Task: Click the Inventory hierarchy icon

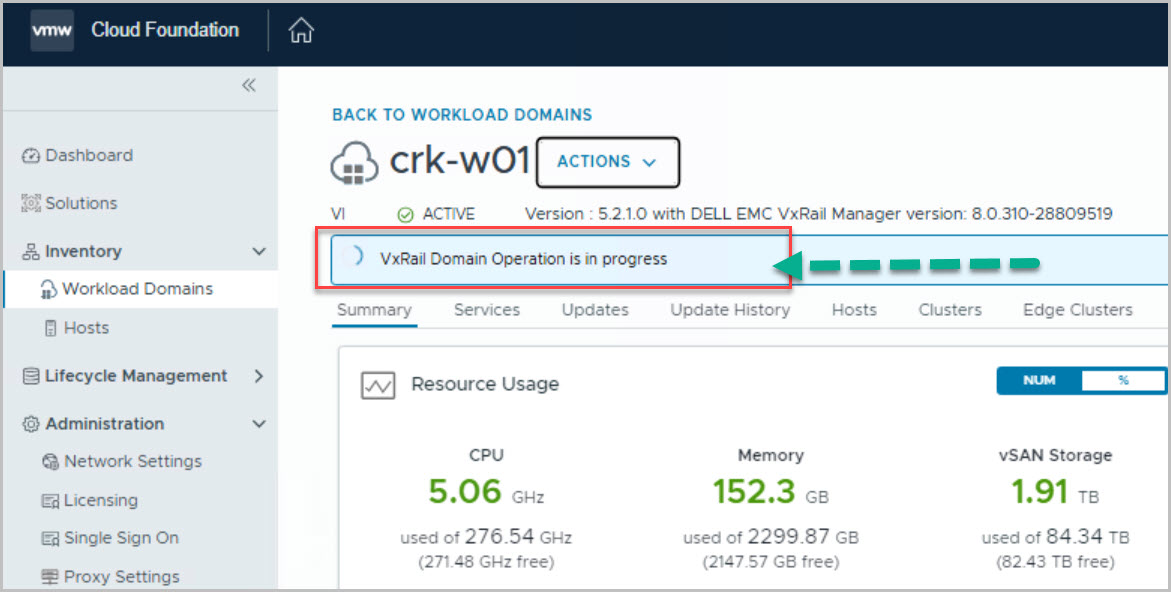Action: click(x=31, y=252)
